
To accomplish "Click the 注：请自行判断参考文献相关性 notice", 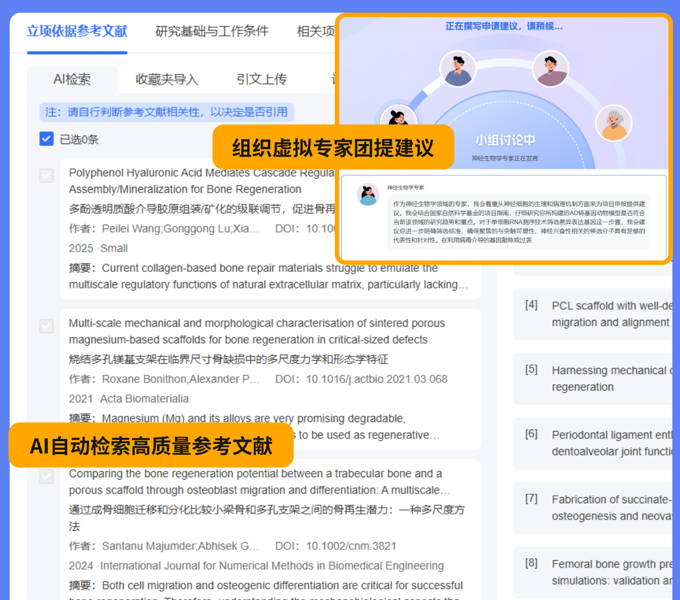I will click(167, 112).
